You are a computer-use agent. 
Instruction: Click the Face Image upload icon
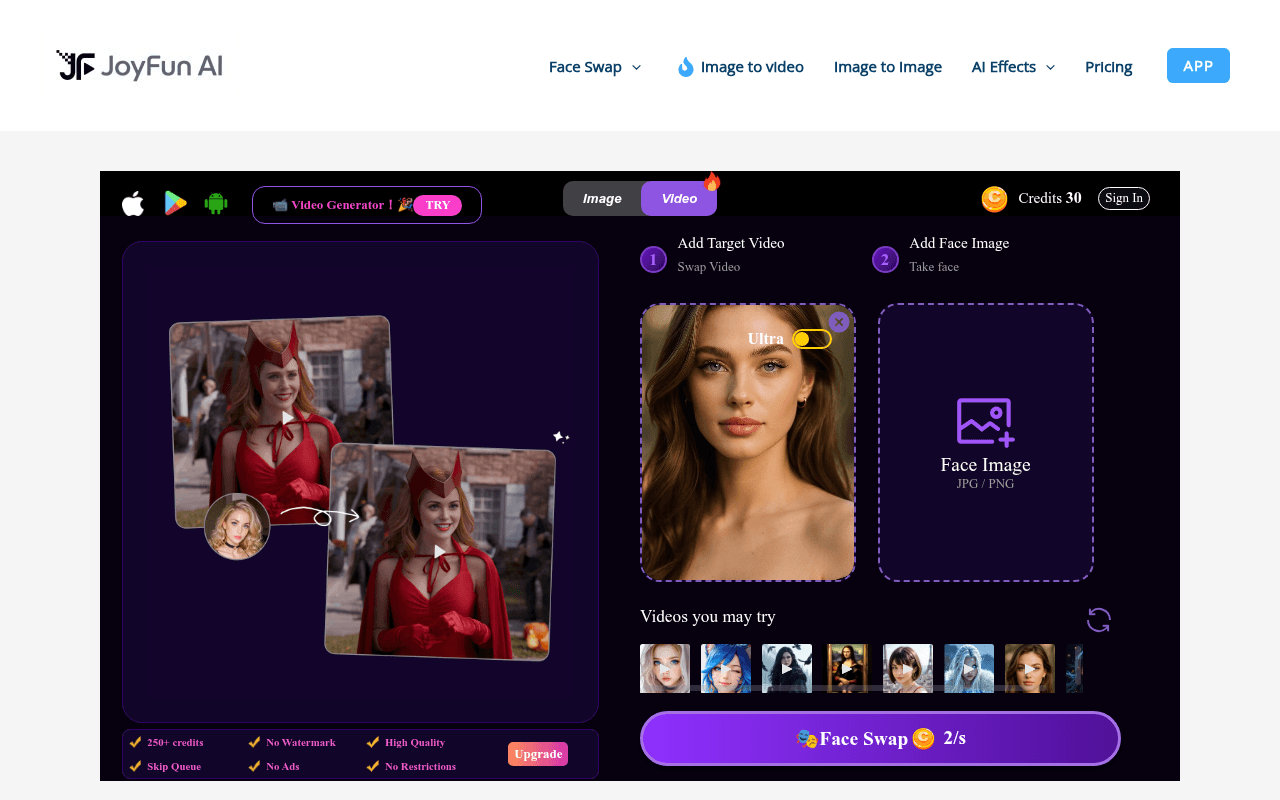pyautogui.click(x=985, y=421)
